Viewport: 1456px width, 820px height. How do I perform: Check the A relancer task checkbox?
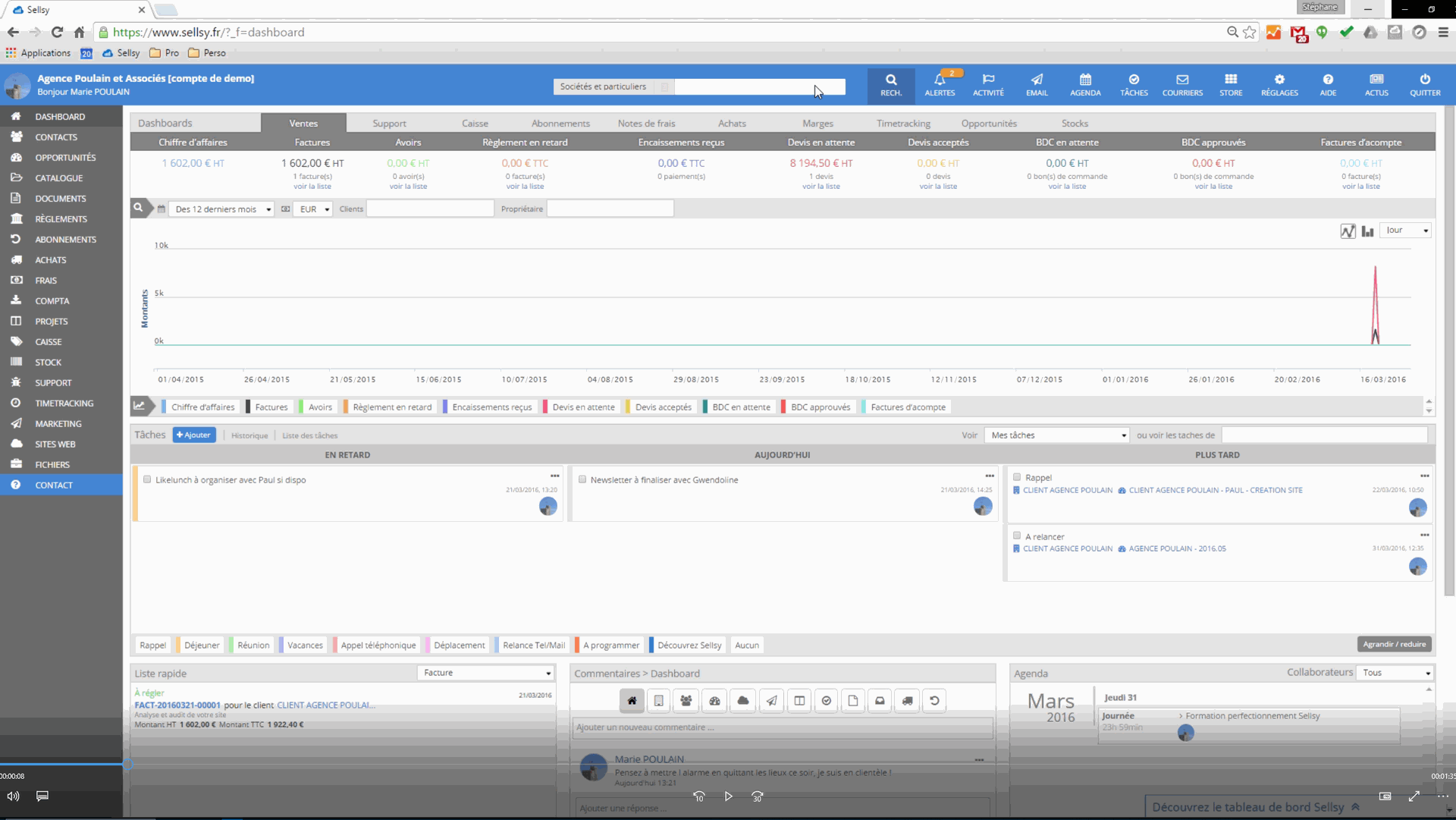pos(1017,536)
